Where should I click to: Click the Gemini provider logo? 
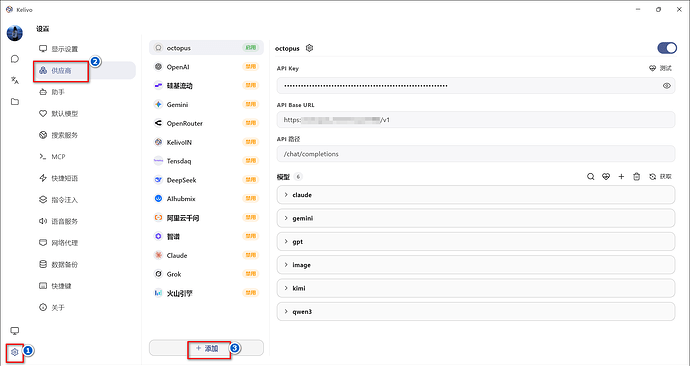(158, 104)
